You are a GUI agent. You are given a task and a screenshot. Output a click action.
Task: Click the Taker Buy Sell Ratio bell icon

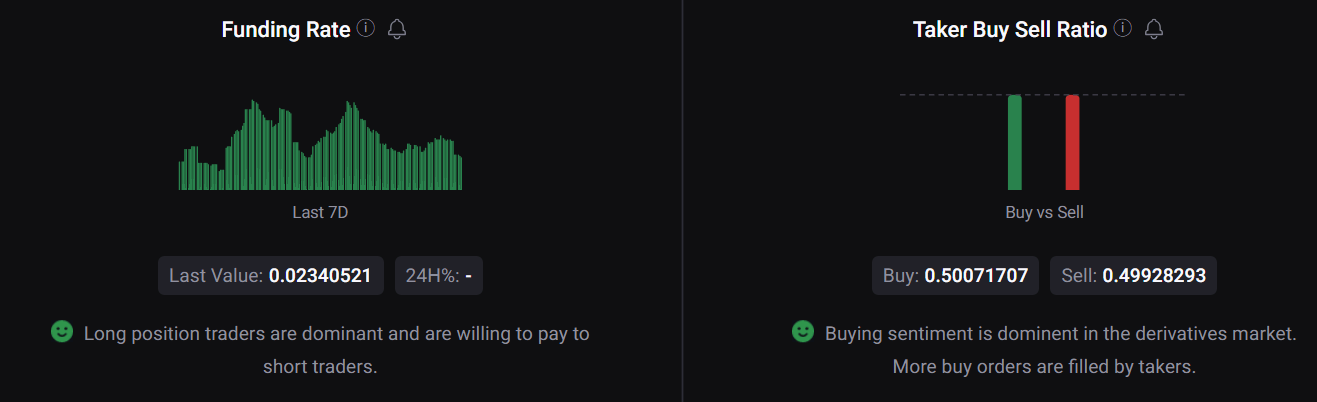1154,29
